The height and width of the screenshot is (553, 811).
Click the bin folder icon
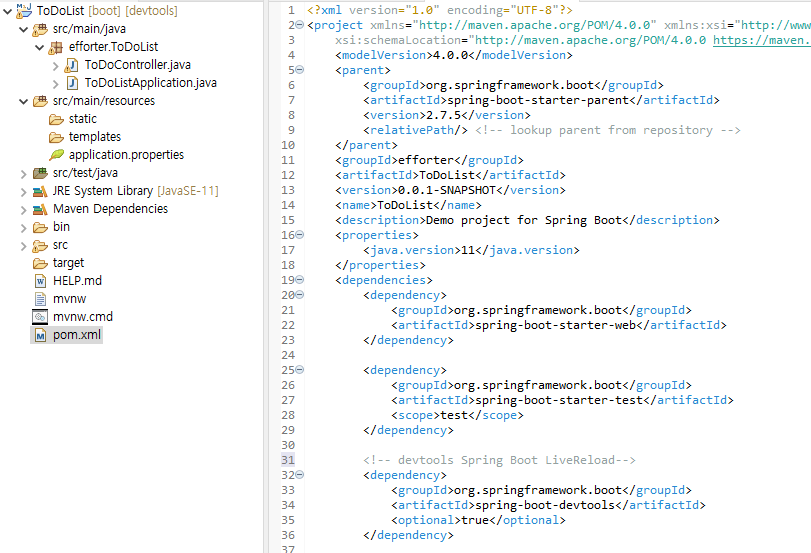point(40,228)
